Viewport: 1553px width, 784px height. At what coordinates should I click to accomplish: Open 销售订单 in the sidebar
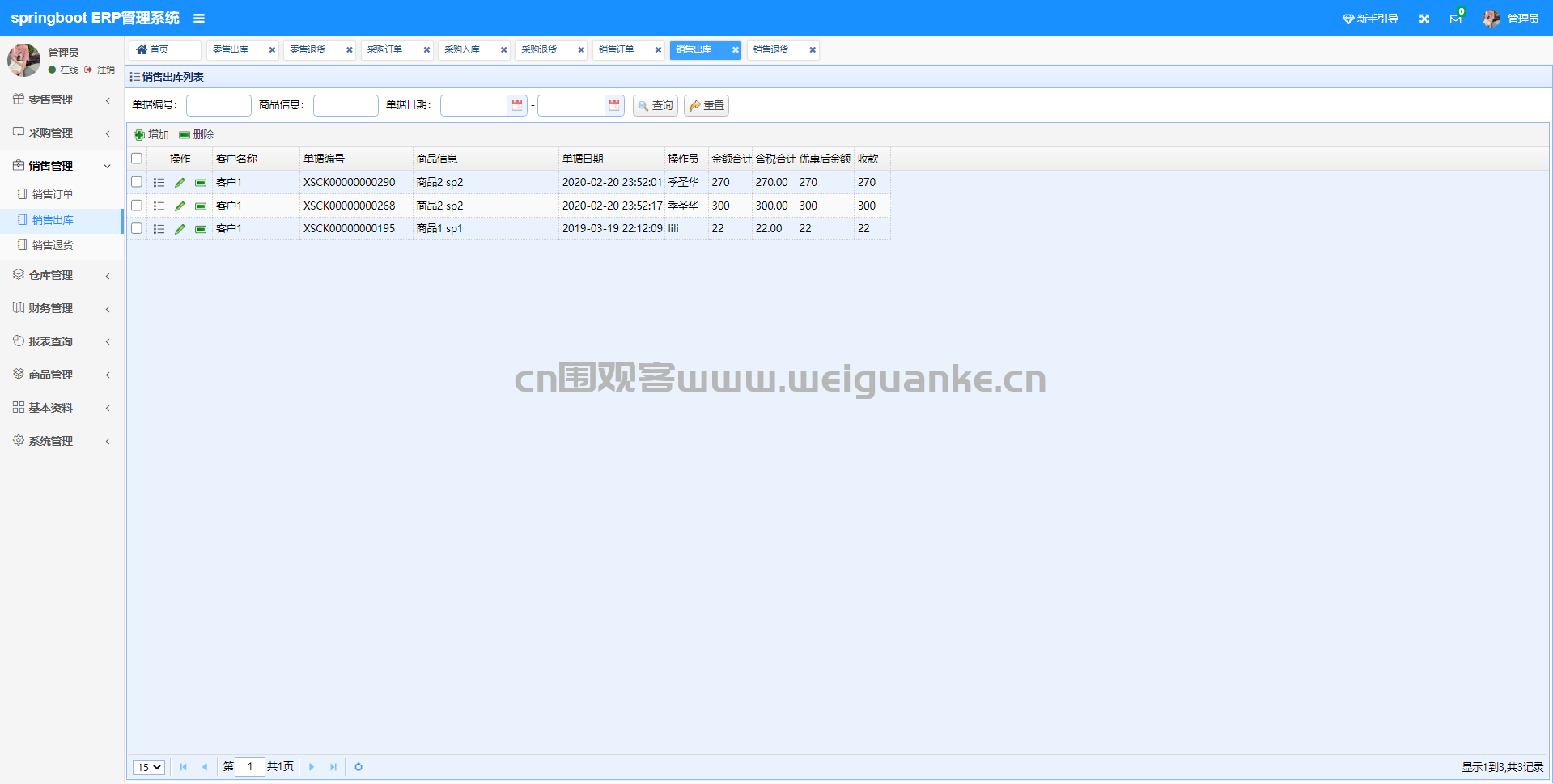click(53, 194)
